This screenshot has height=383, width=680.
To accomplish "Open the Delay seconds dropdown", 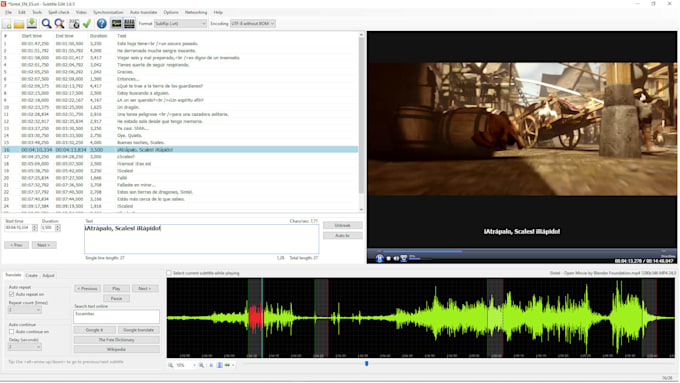I will point(25,347).
